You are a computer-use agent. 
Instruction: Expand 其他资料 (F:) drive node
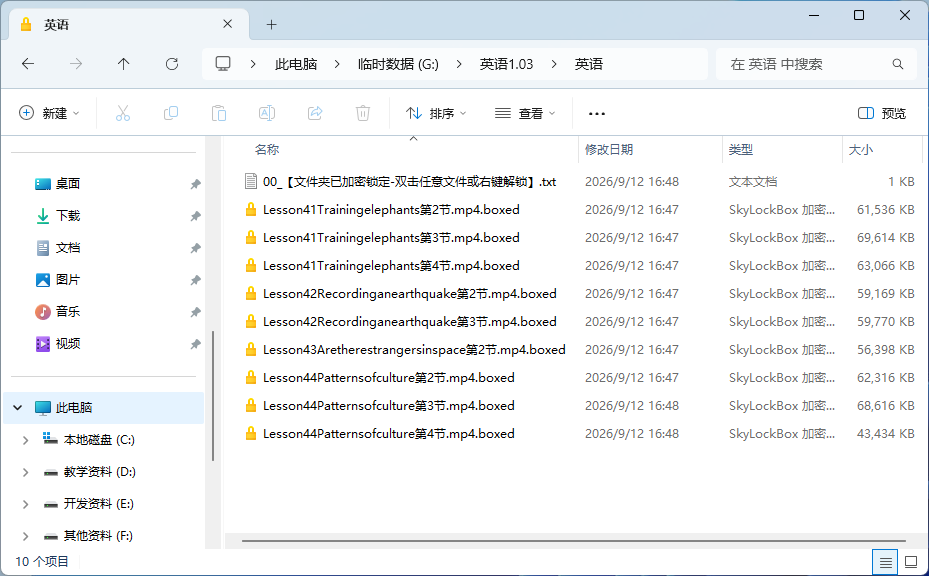click(x=25, y=536)
